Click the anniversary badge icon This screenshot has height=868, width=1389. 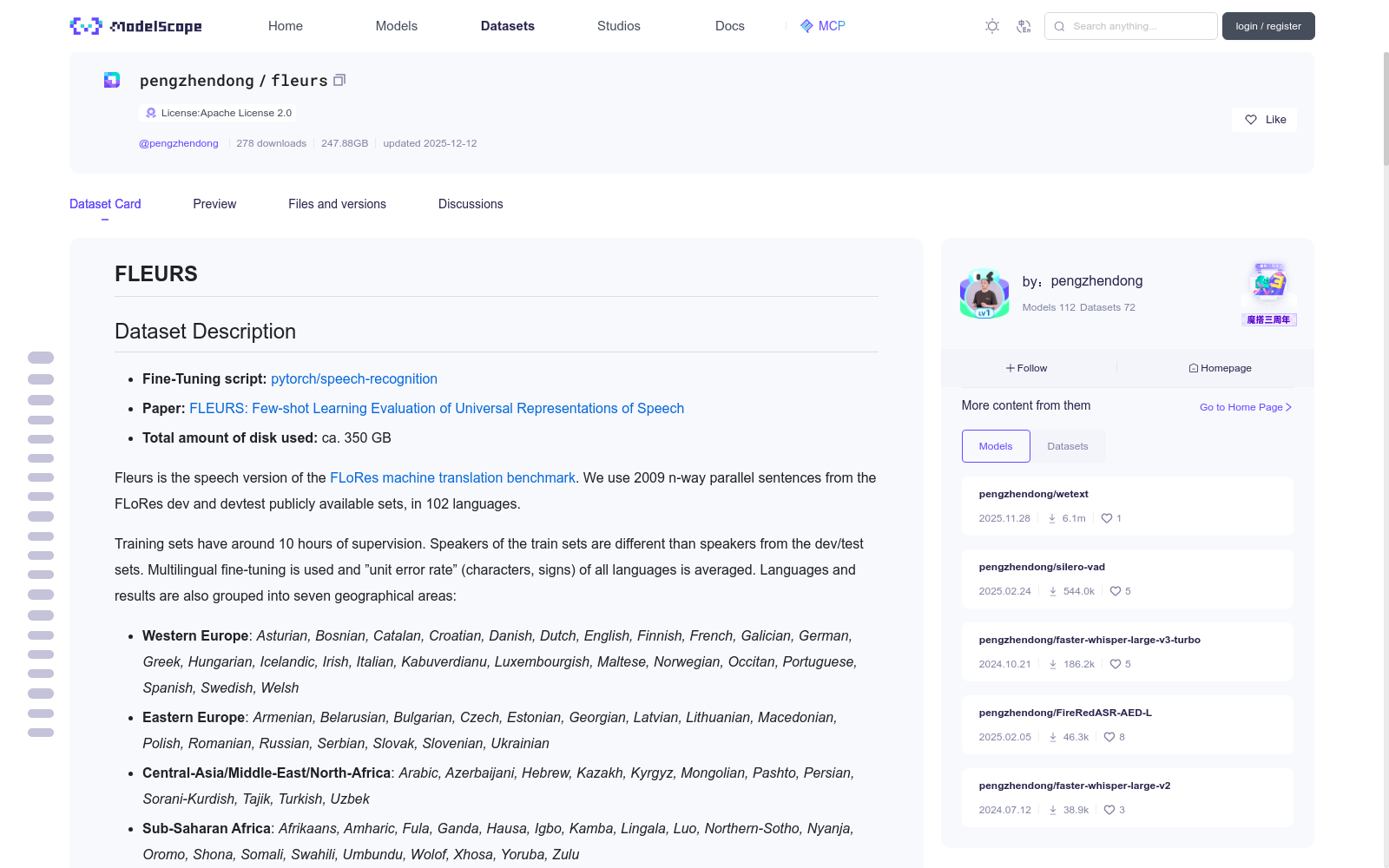click(x=1269, y=294)
